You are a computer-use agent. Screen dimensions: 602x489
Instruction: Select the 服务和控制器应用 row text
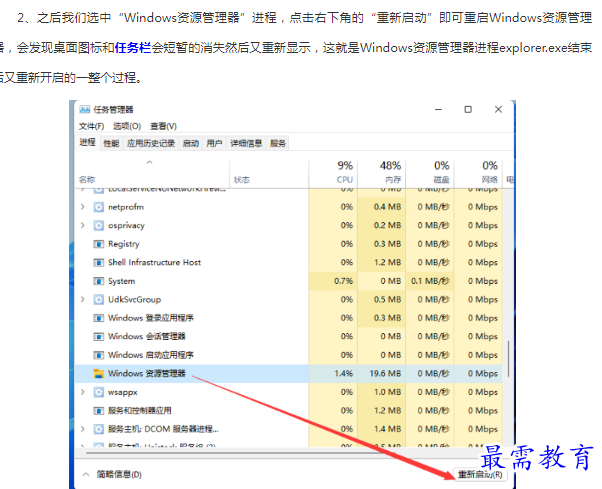(x=140, y=411)
